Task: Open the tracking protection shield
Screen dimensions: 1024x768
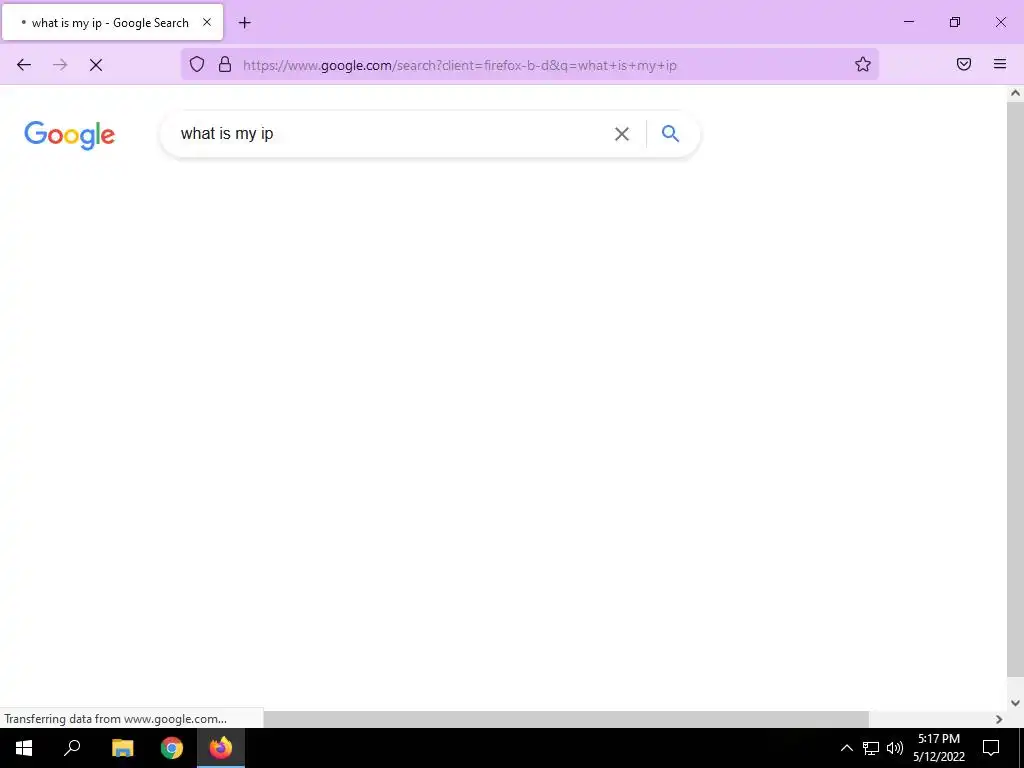Action: pyautogui.click(x=197, y=64)
